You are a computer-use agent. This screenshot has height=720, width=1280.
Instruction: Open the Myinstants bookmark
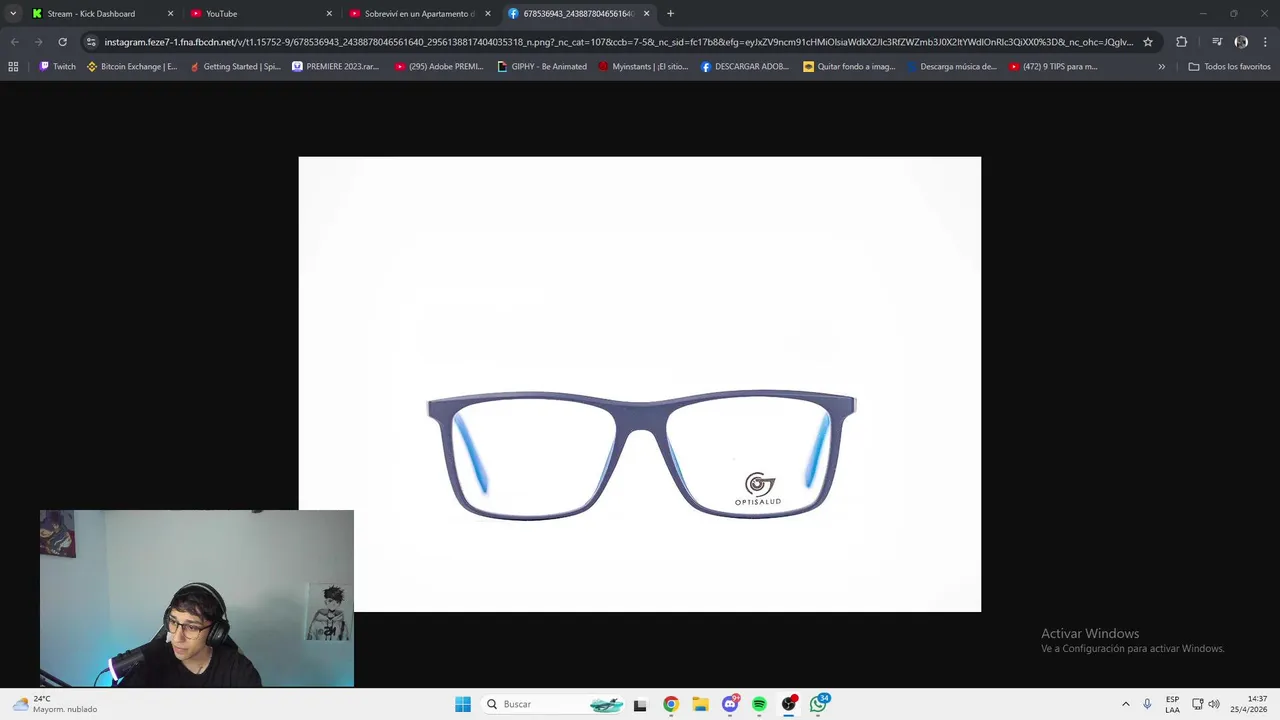tap(643, 67)
